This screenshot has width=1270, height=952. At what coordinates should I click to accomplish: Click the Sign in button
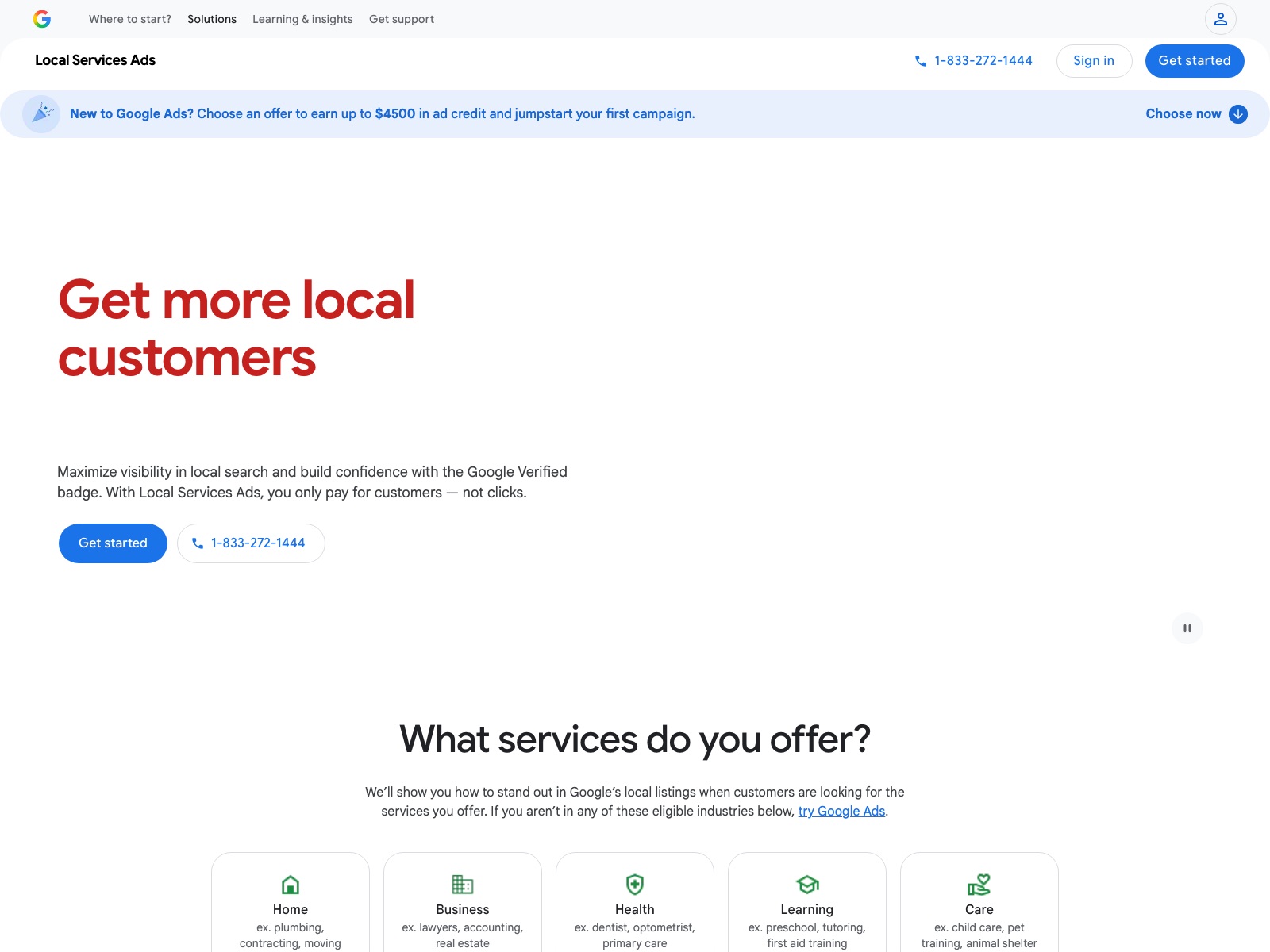(1094, 61)
